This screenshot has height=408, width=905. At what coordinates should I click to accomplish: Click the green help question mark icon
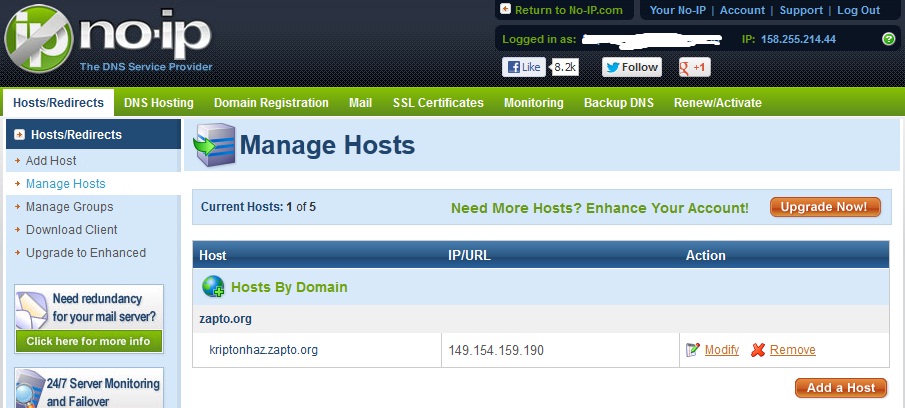click(888, 40)
